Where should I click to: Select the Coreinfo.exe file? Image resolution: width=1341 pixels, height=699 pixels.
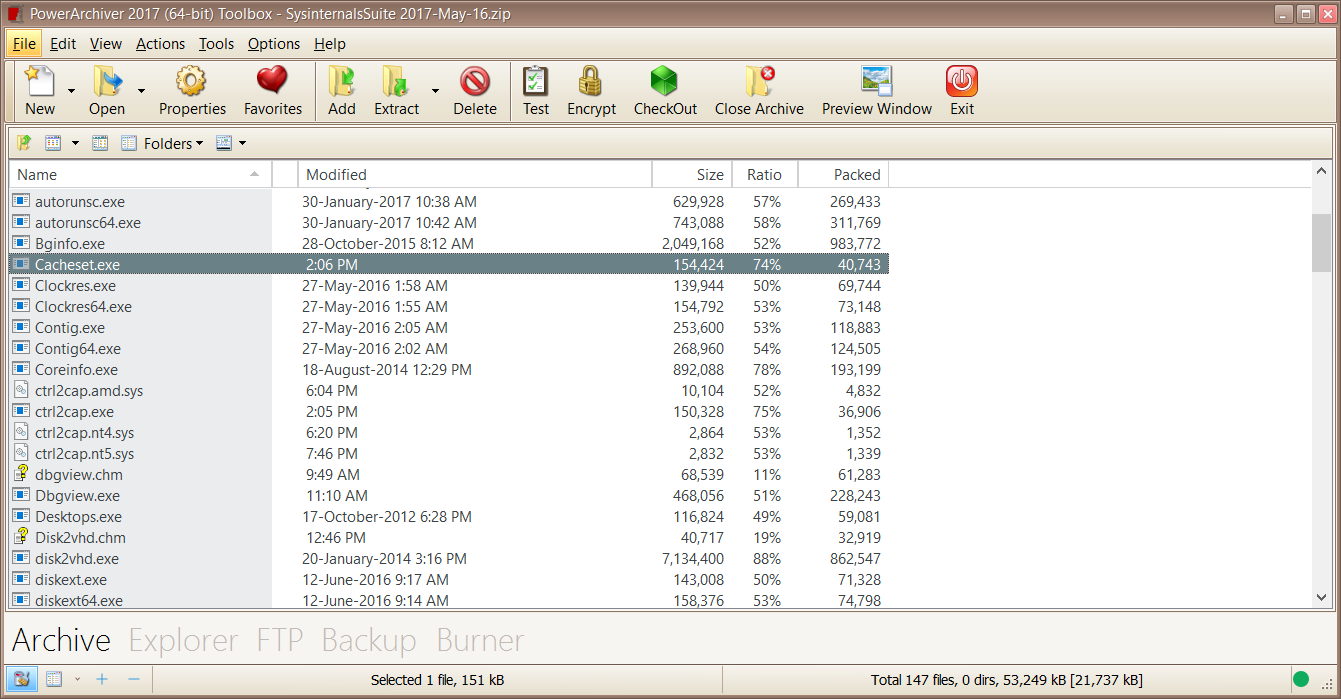(x=449, y=369)
